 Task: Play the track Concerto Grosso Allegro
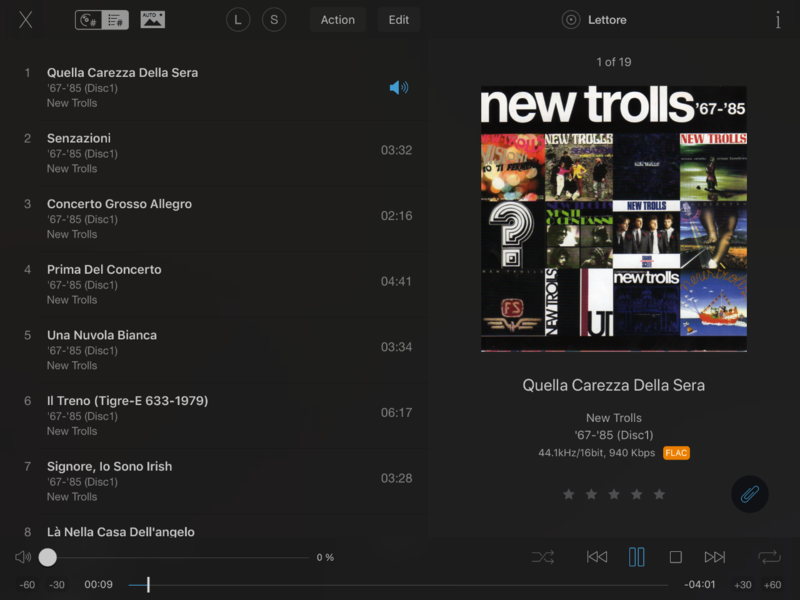[x=119, y=204]
